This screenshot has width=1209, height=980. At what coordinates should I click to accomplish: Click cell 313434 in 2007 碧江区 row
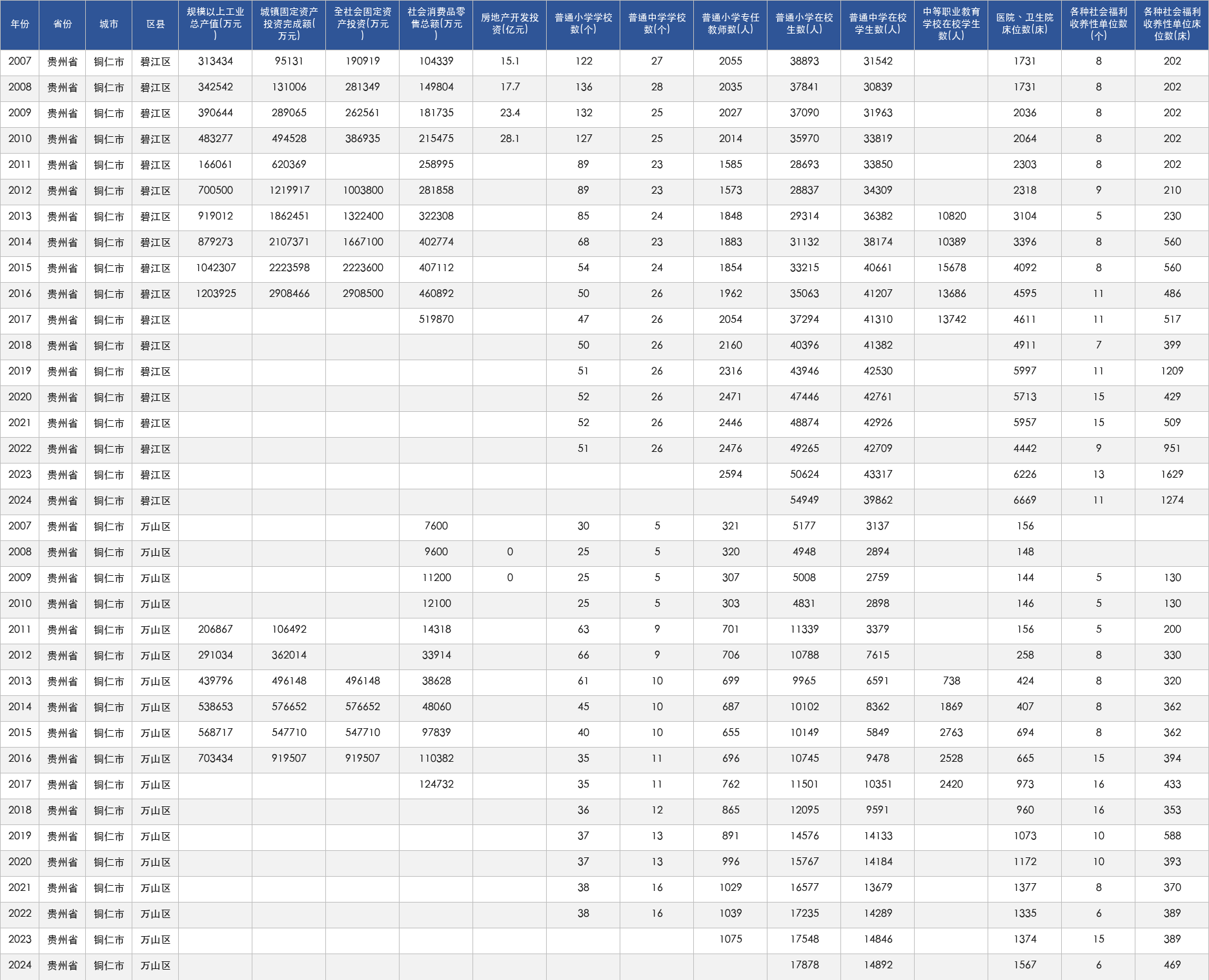[216, 62]
